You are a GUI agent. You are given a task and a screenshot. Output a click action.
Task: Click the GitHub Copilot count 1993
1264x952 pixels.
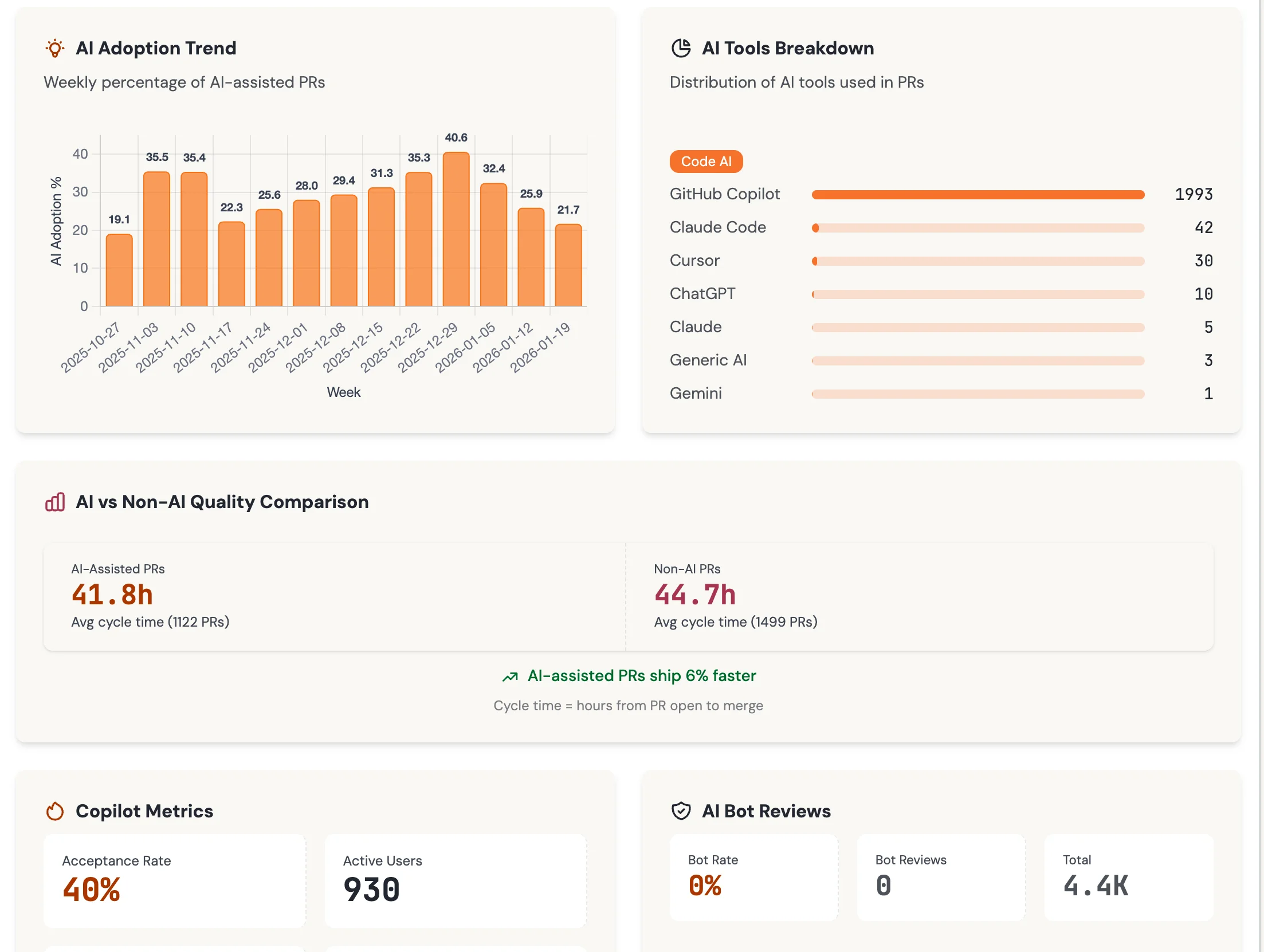(1194, 194)
